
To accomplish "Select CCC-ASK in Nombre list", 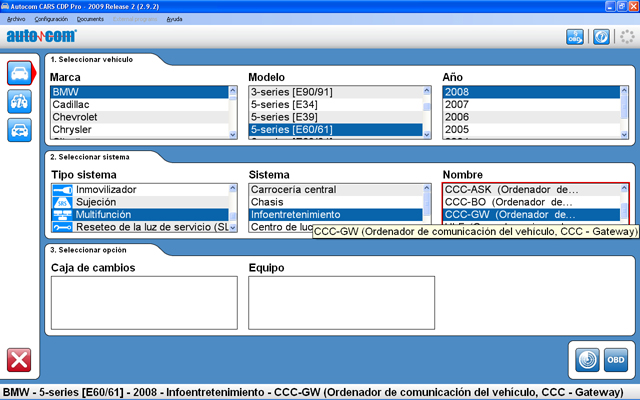I will (x=531, y=190).
